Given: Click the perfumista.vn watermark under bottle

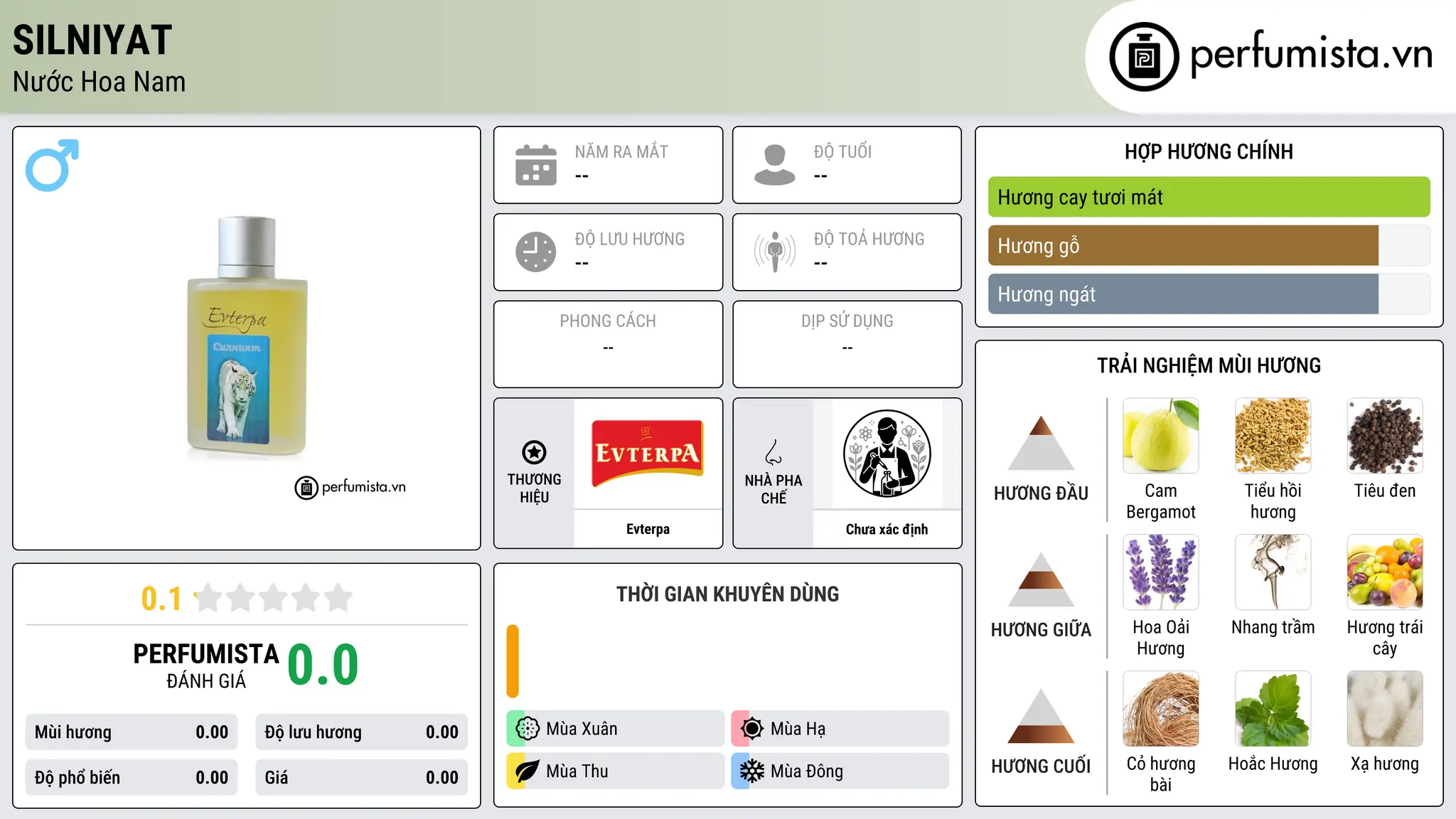Looking at the screenshot, I should [350, 487].
